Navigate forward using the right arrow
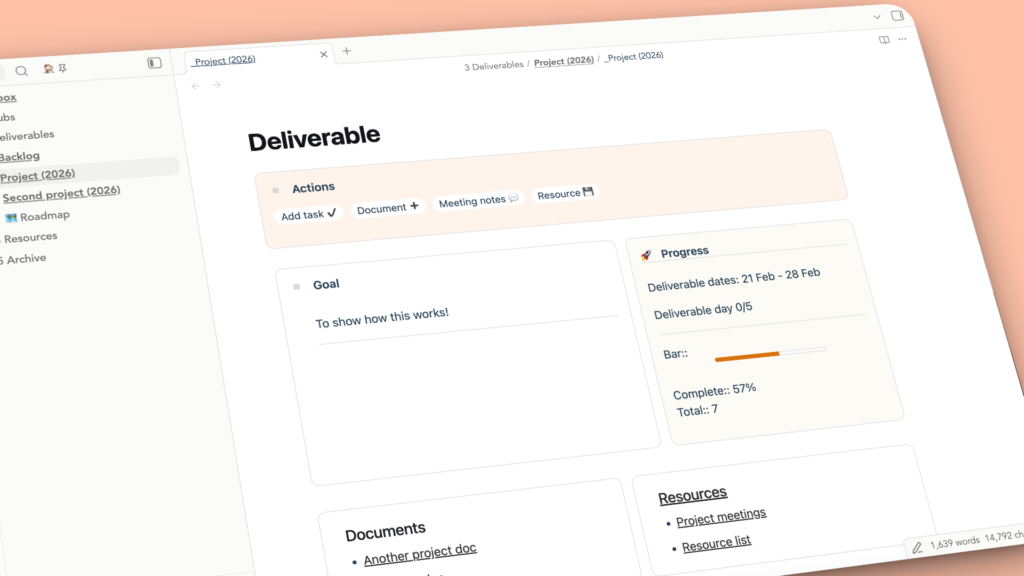The image size is (1024, 576). [x=216, y=86]
